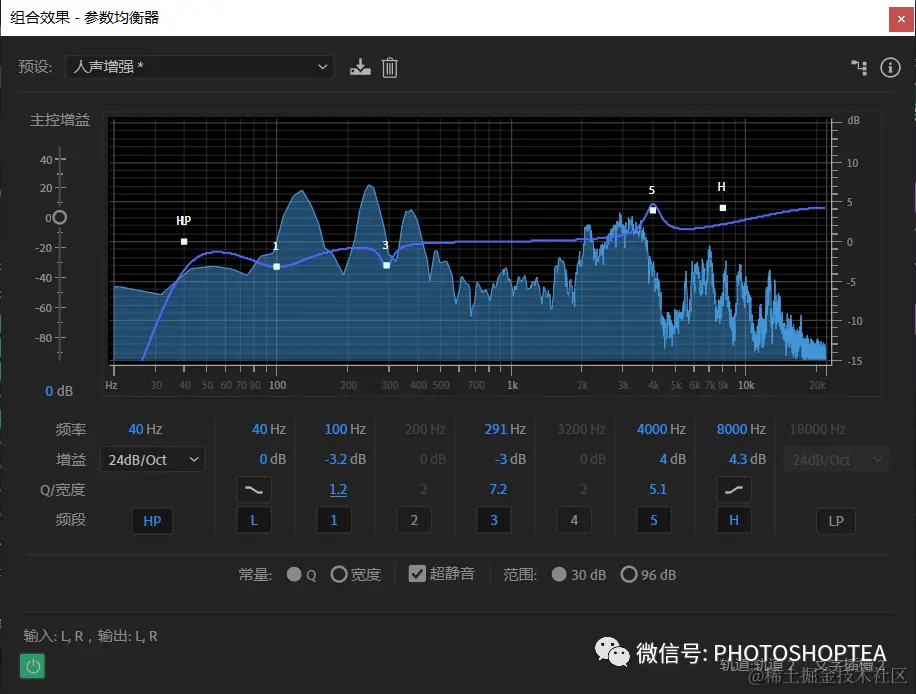Select control point 5 on the EQ curve
Screen dimensions: 916x694
click(x=653, y=210)
